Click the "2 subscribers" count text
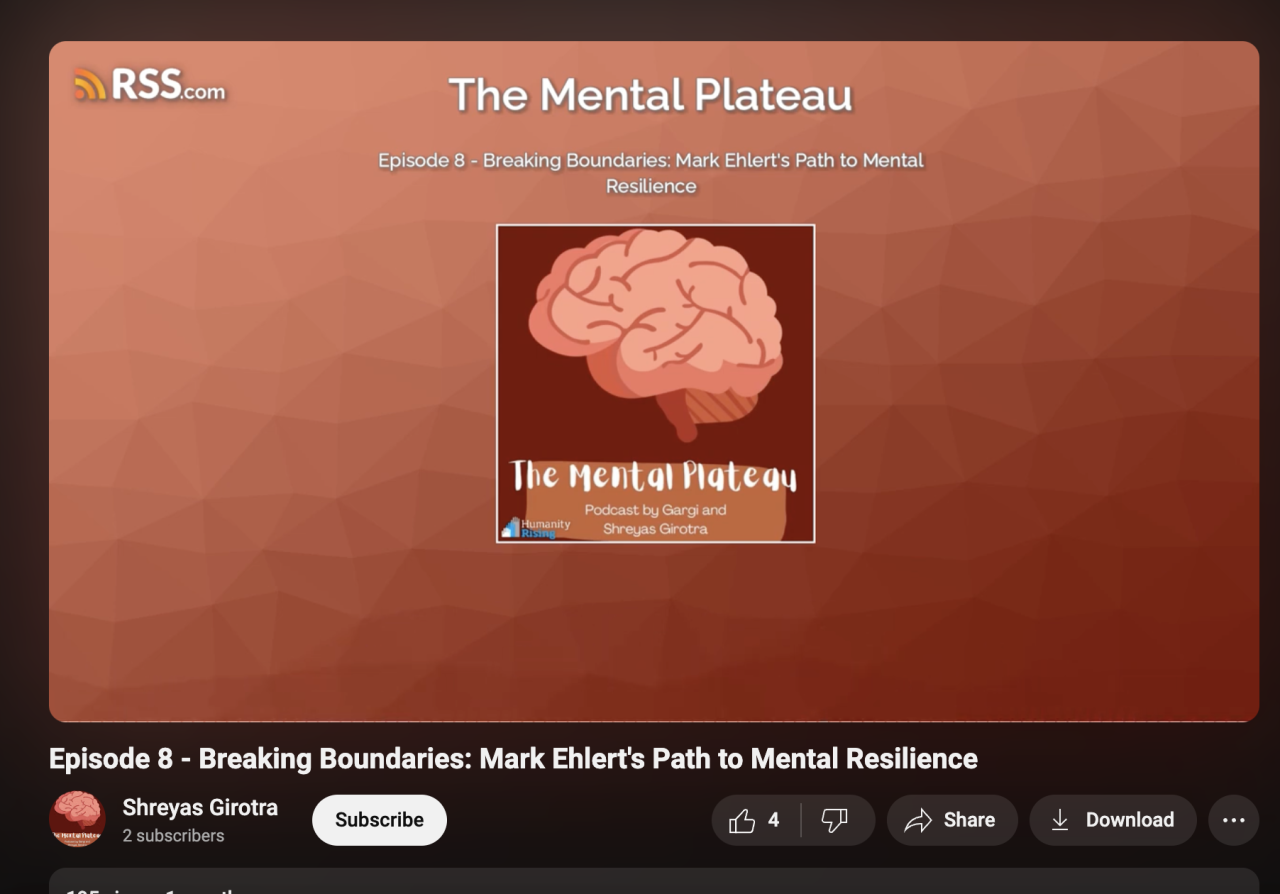The image size is (1280, 894). tap(173, 836)
